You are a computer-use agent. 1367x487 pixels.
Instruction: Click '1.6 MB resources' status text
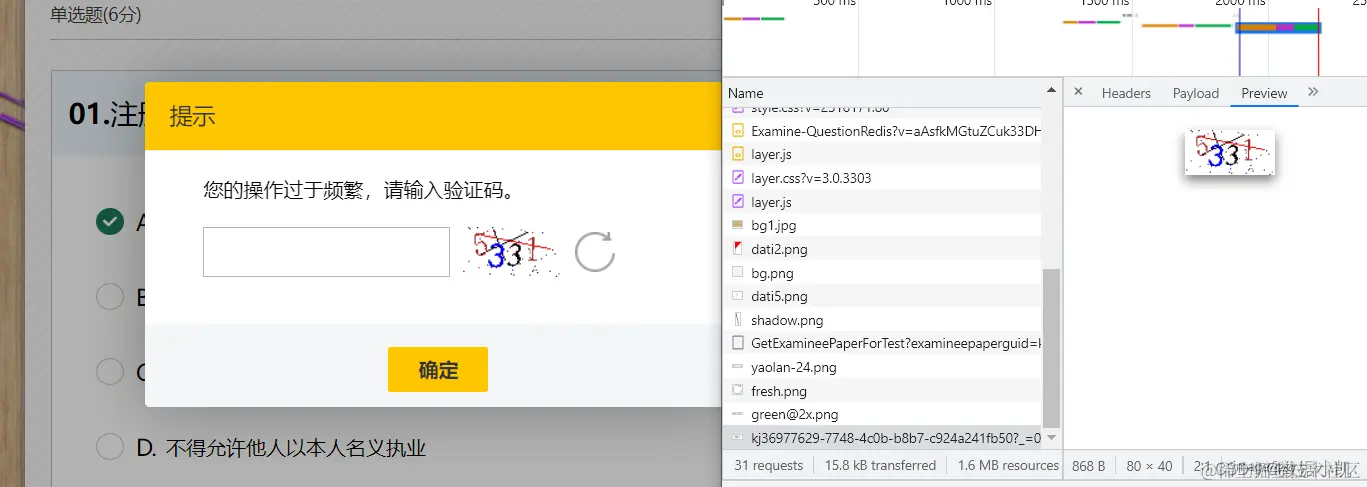(x=1008, y=465)
